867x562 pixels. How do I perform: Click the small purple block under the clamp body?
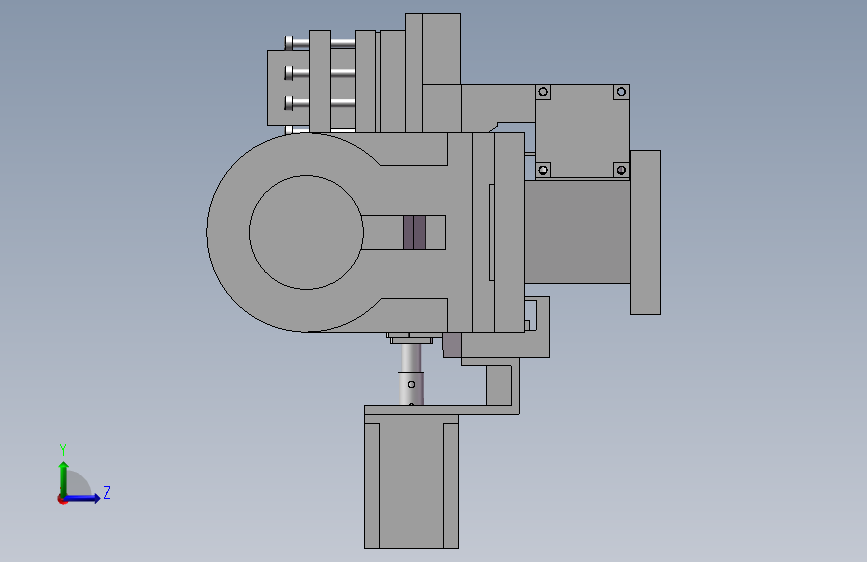point(452,345)
